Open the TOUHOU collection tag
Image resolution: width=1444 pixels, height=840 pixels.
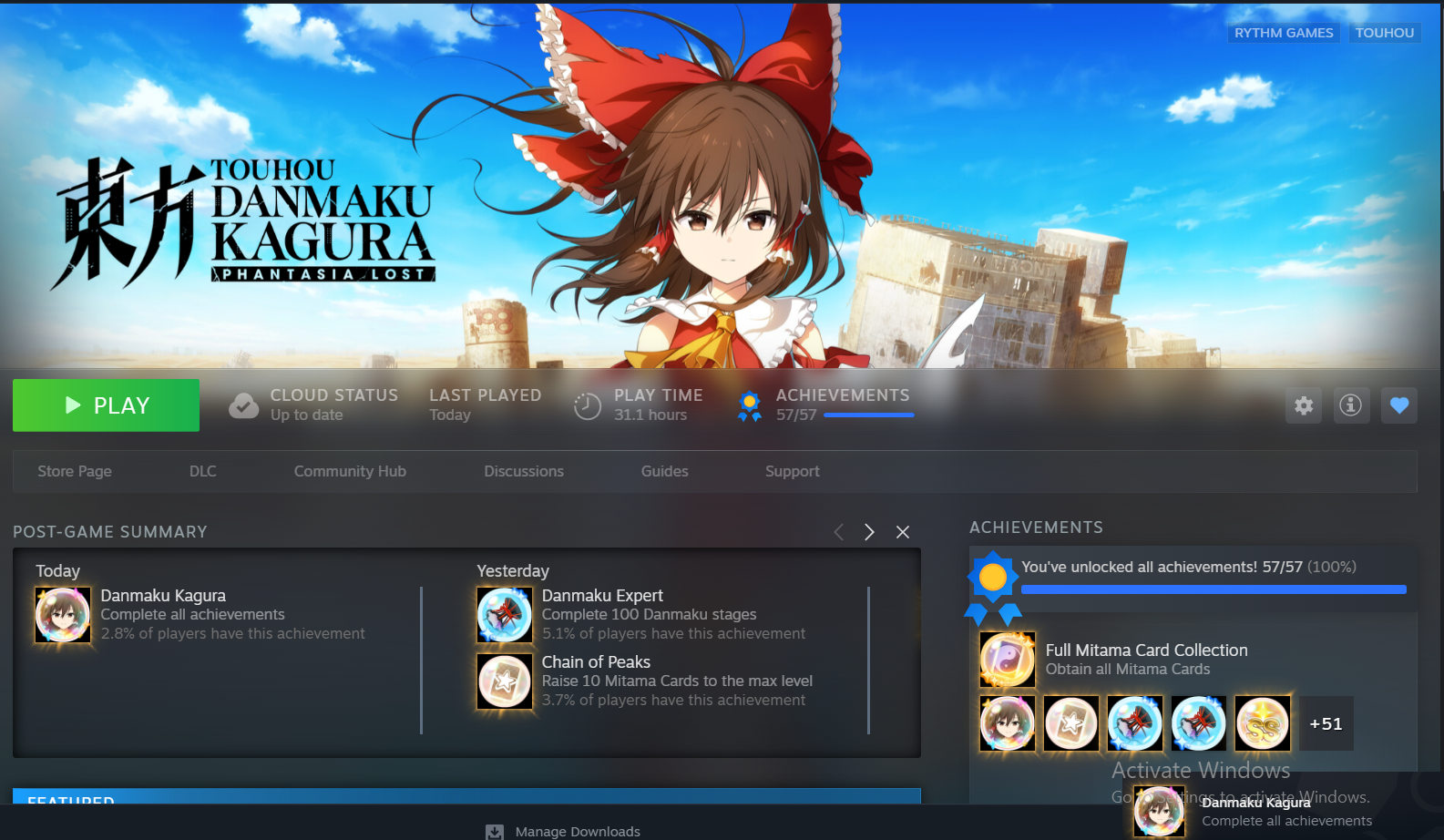click(x=1385, y=33)
